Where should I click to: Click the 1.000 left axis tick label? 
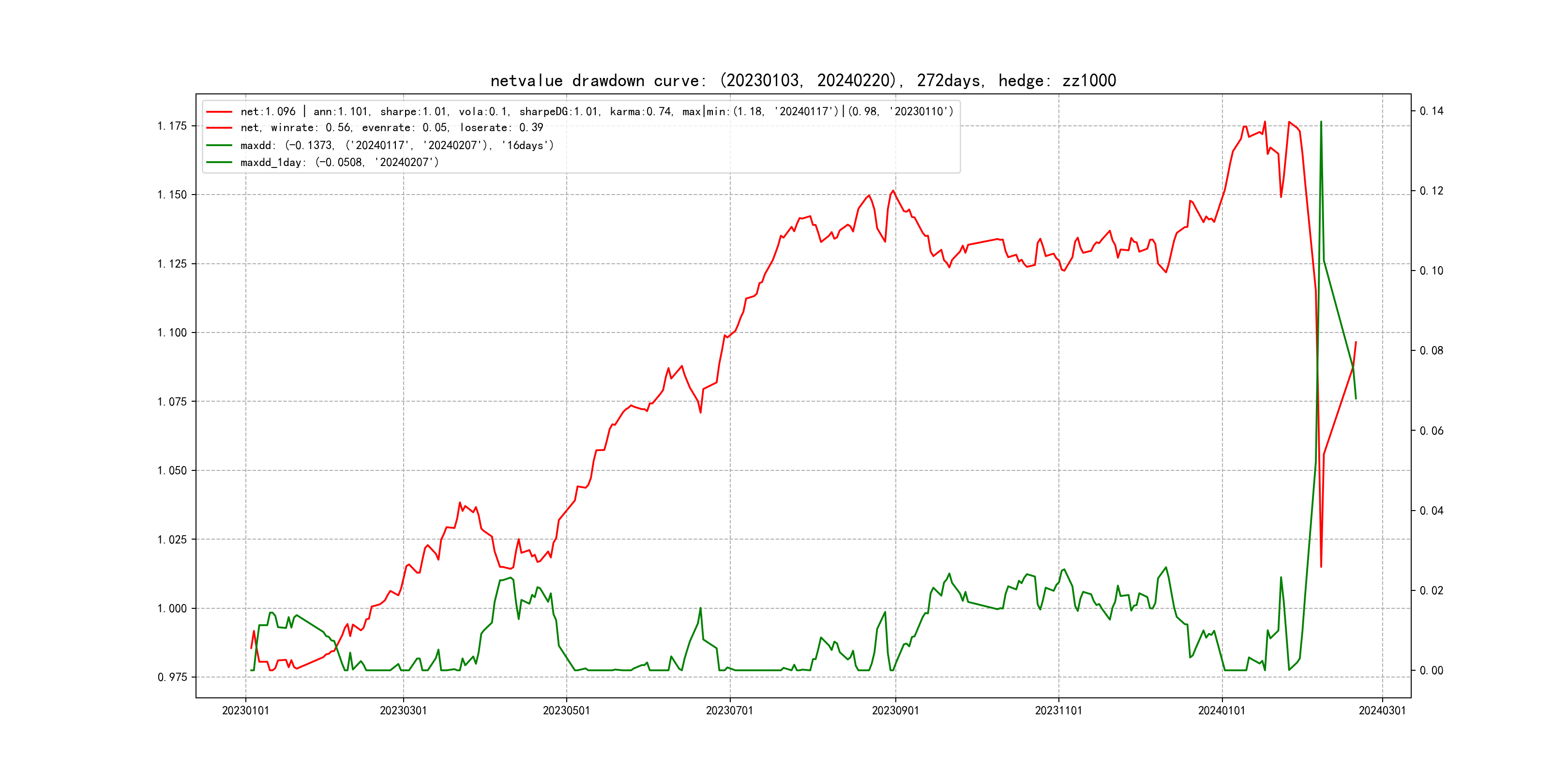point(172,608)
